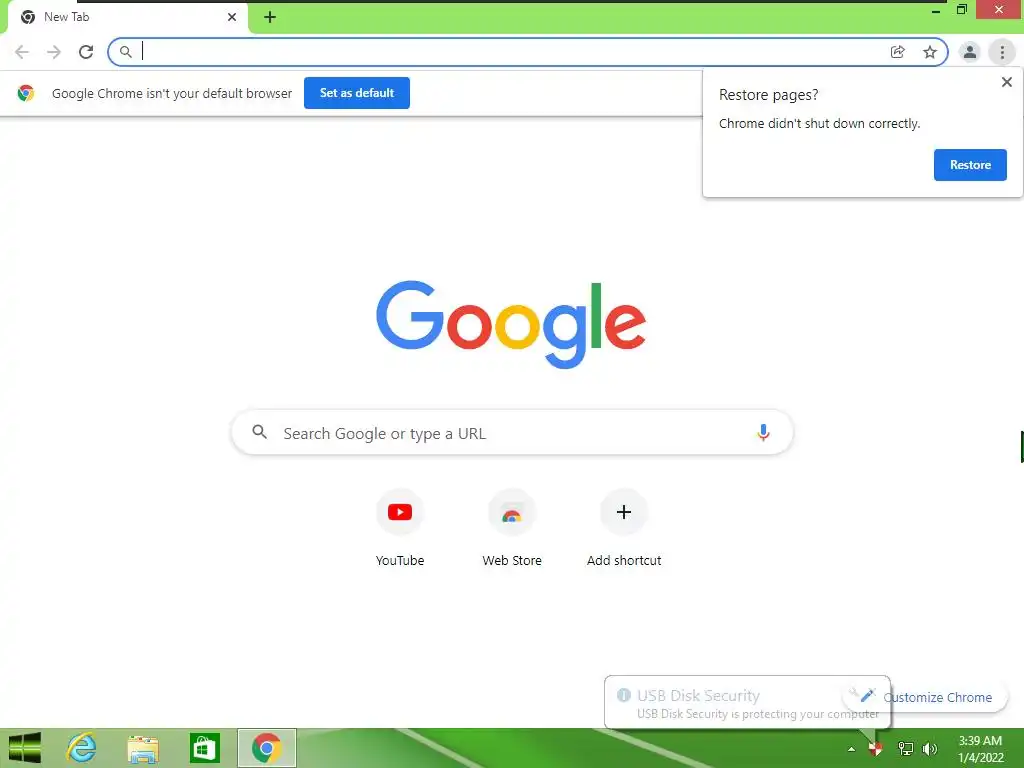Click Add shortcut plus tile
1024x768 pixels.
(624, 528)
